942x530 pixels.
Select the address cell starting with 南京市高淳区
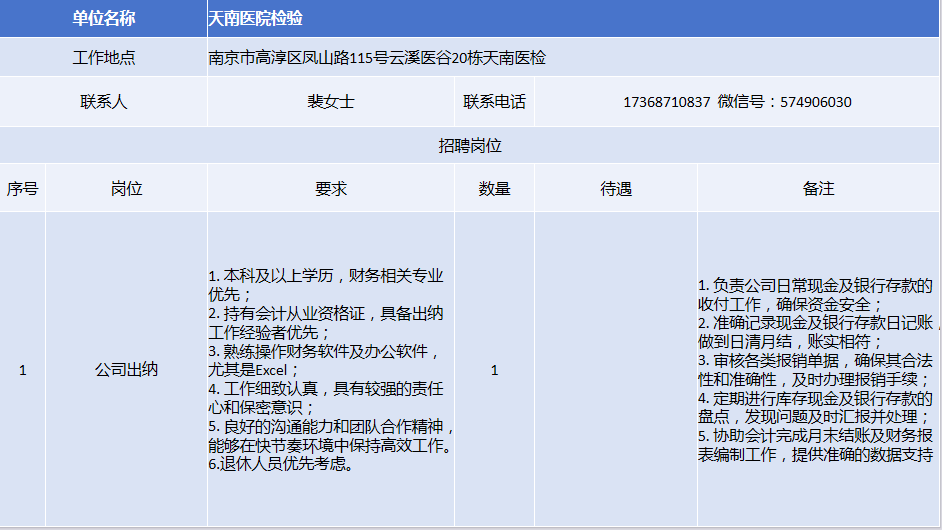point(377,58)
